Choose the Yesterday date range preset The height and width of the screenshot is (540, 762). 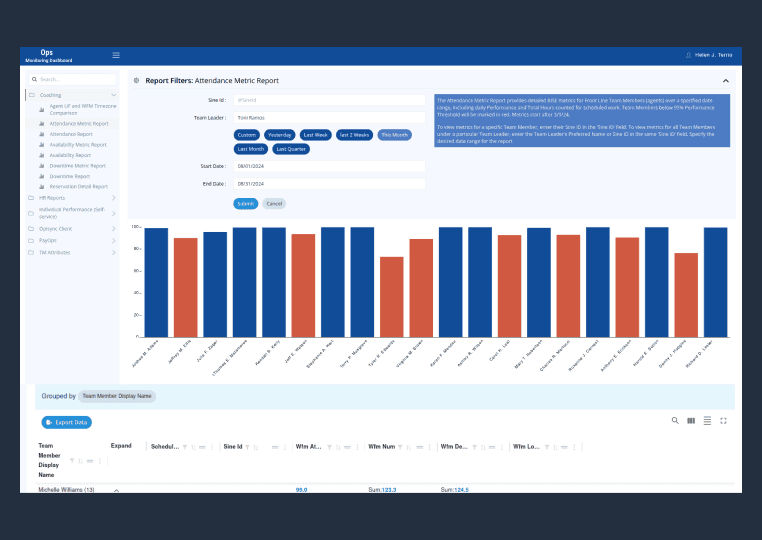(x=280, y=134)
